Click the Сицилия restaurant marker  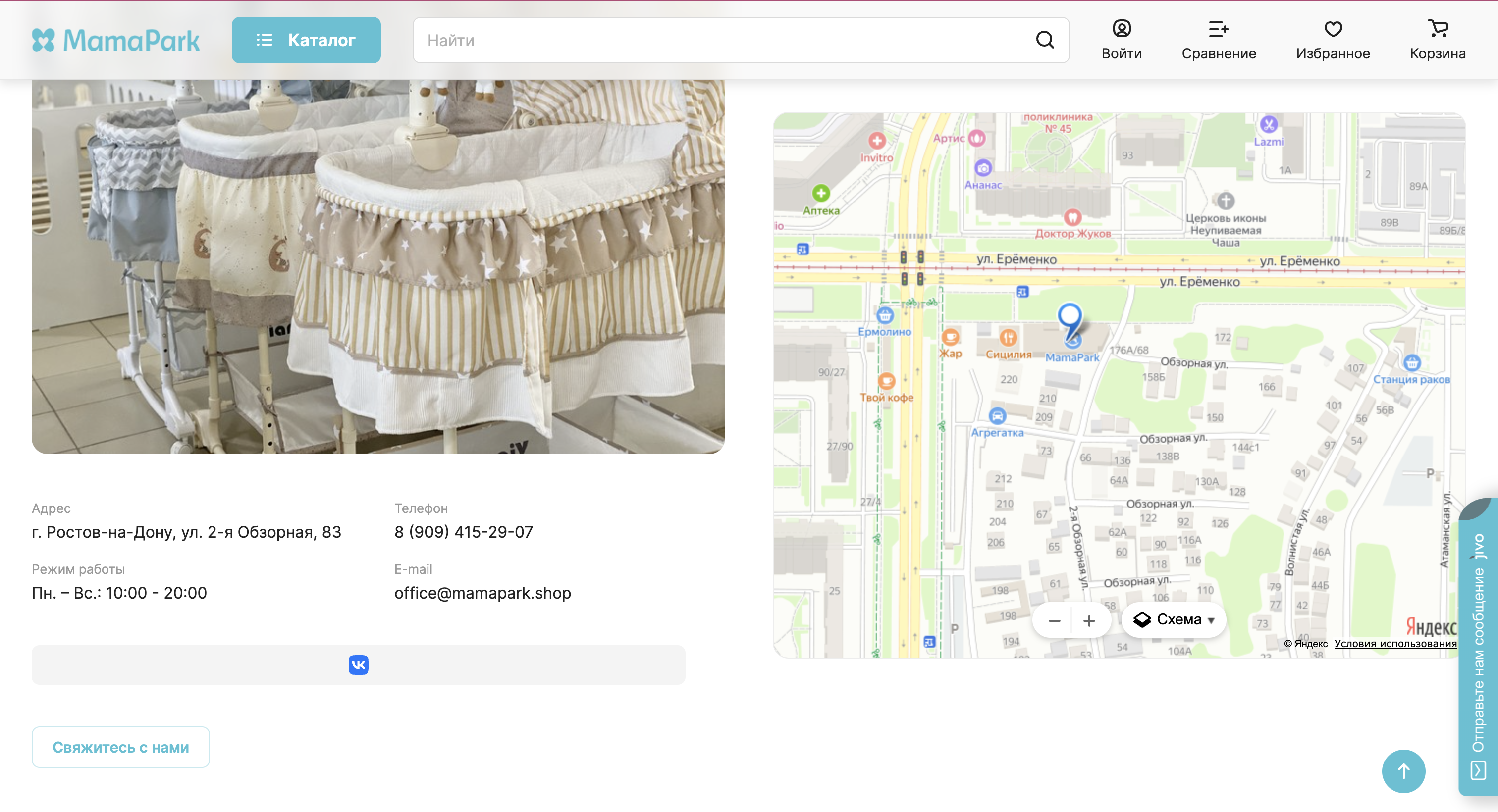tap(1009, 337)
